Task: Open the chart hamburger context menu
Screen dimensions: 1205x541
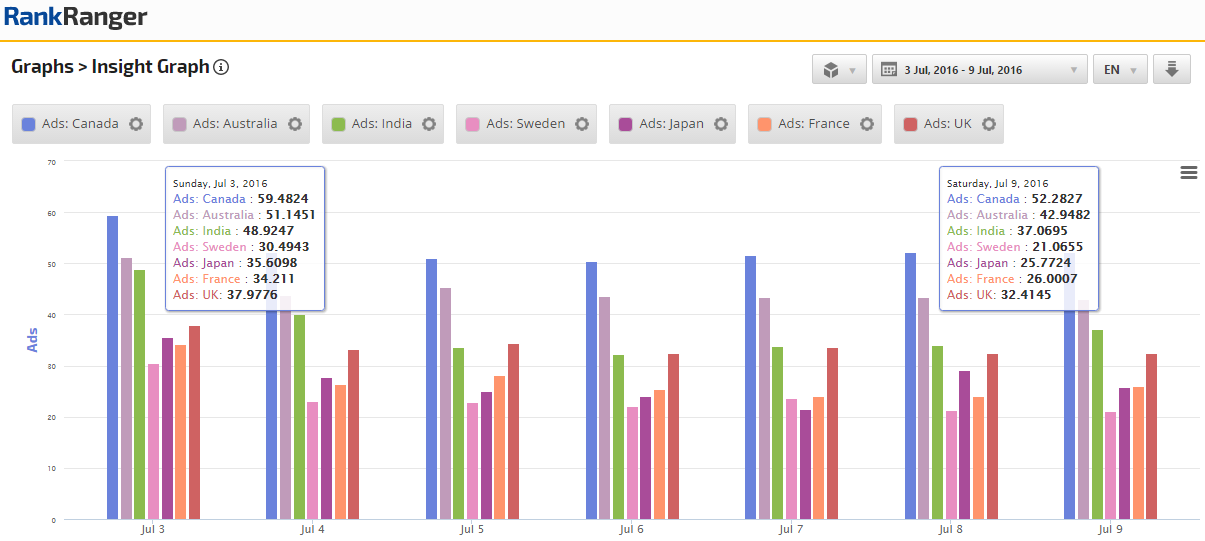Action: click(1188, 172)
